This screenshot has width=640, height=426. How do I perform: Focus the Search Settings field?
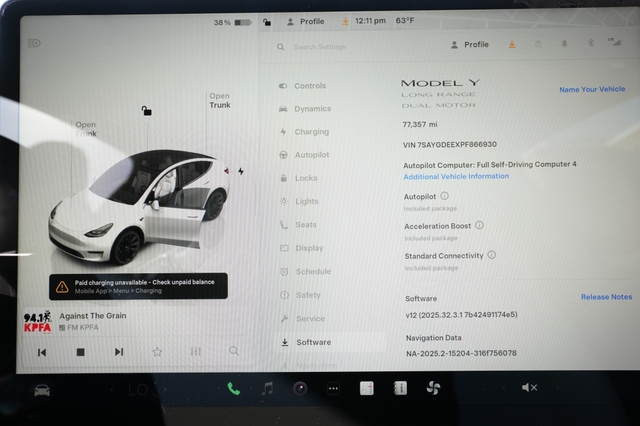(320, 47)
